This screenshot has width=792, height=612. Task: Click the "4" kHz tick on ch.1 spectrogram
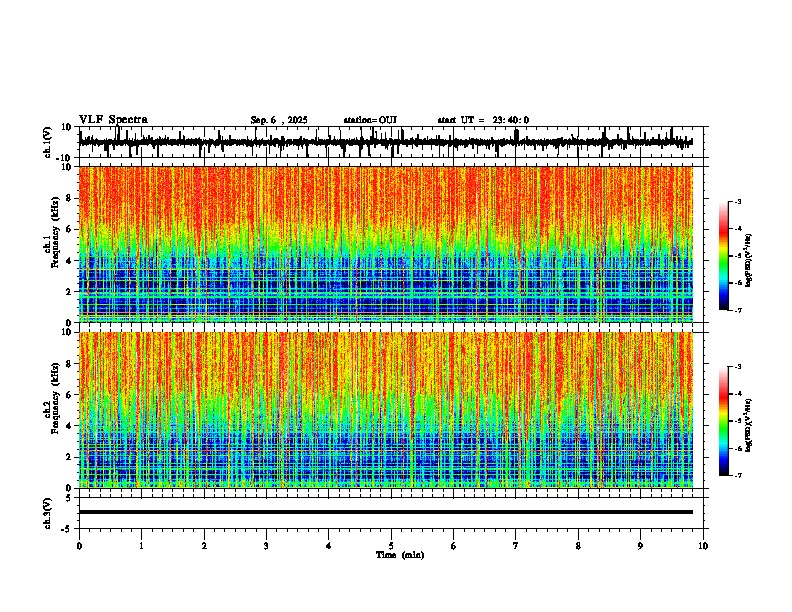coord(69,261)
